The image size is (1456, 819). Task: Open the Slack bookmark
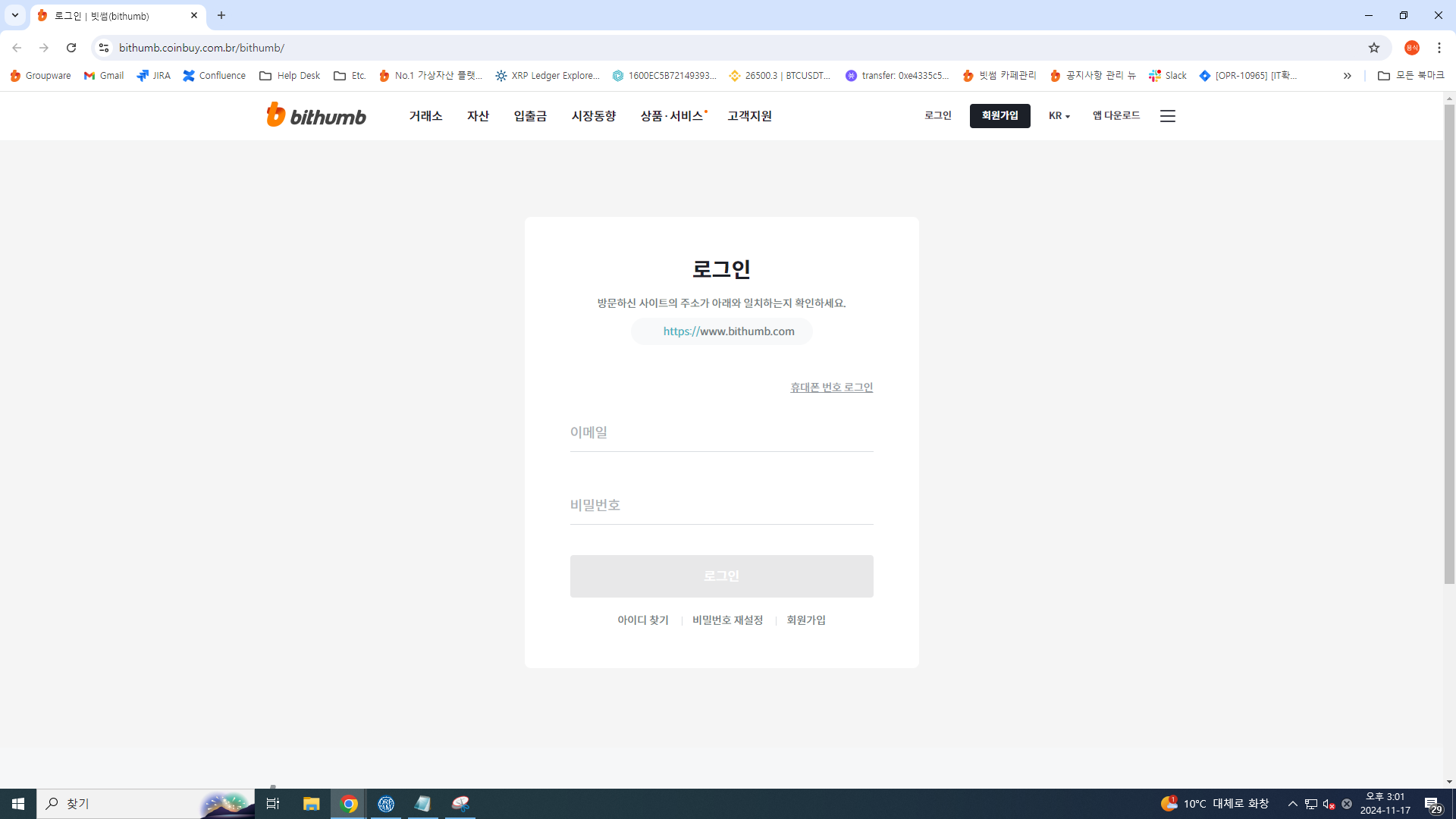click(1167, 76)
